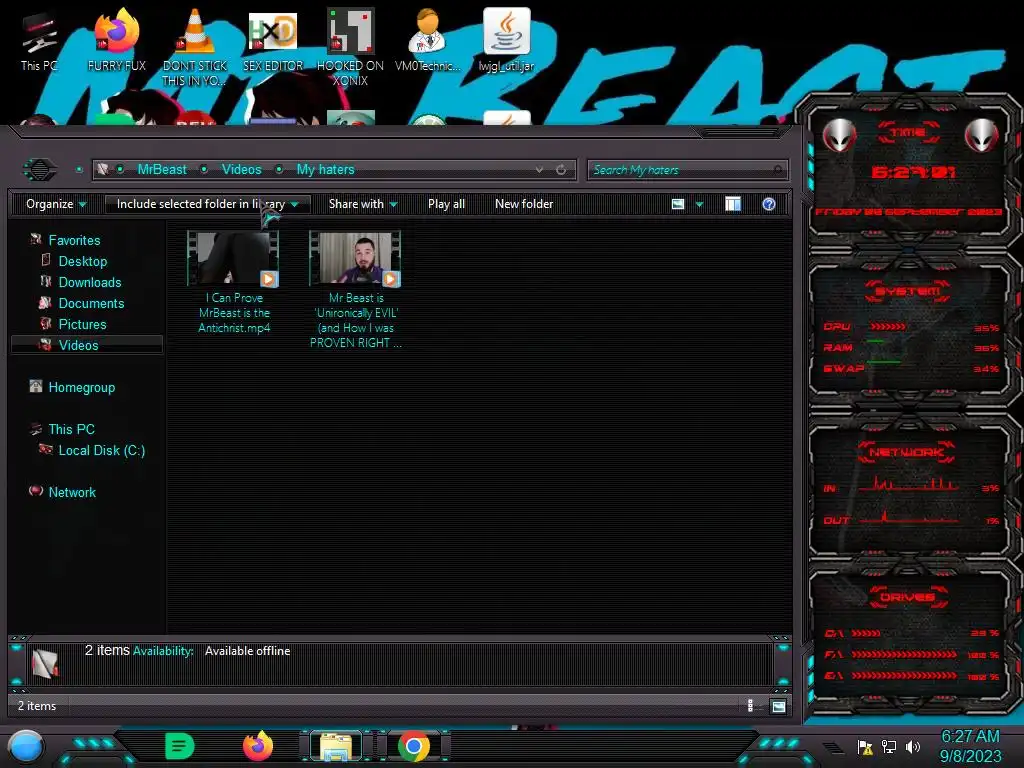Go to Documents in Favorites
1024x768 pixels.
point(91,303)
